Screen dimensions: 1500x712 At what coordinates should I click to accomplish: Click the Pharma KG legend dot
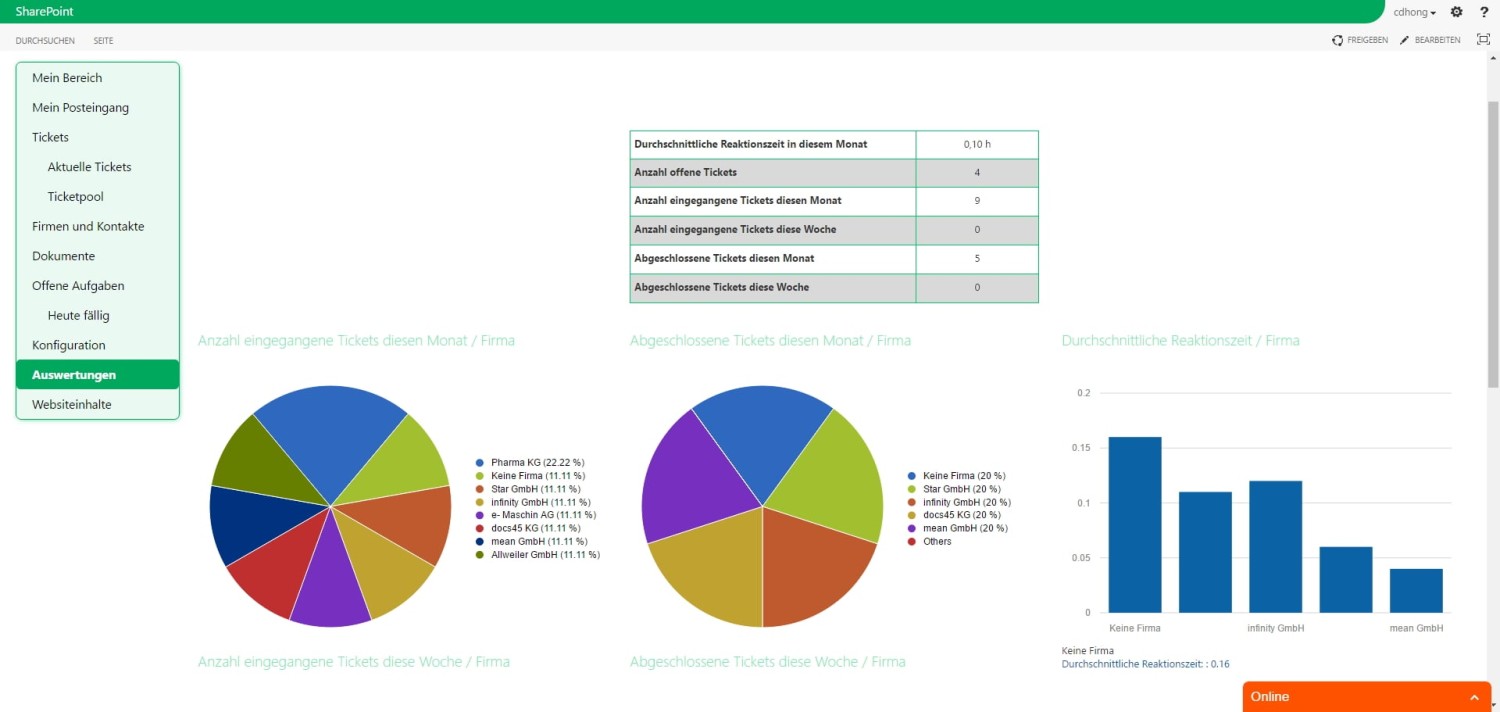click(480, 463)
